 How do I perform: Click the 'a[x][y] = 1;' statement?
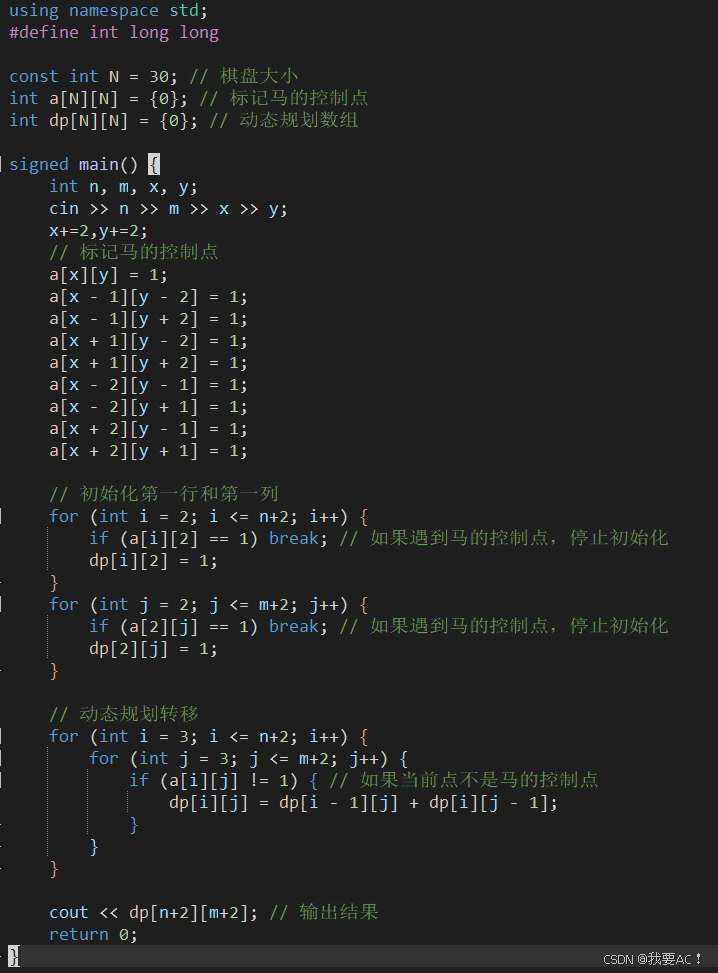108,274
